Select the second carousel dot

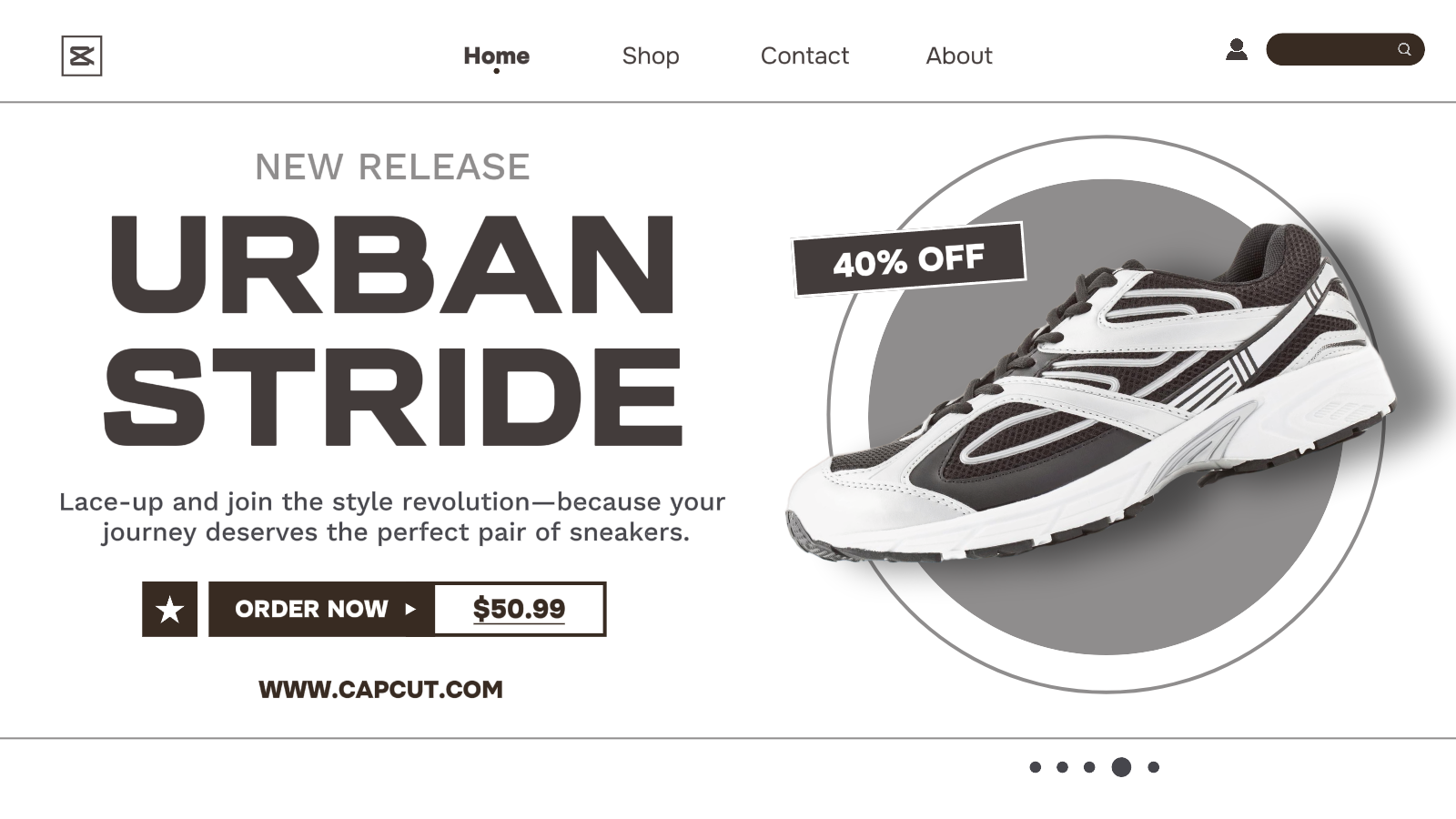point(1062,767)
